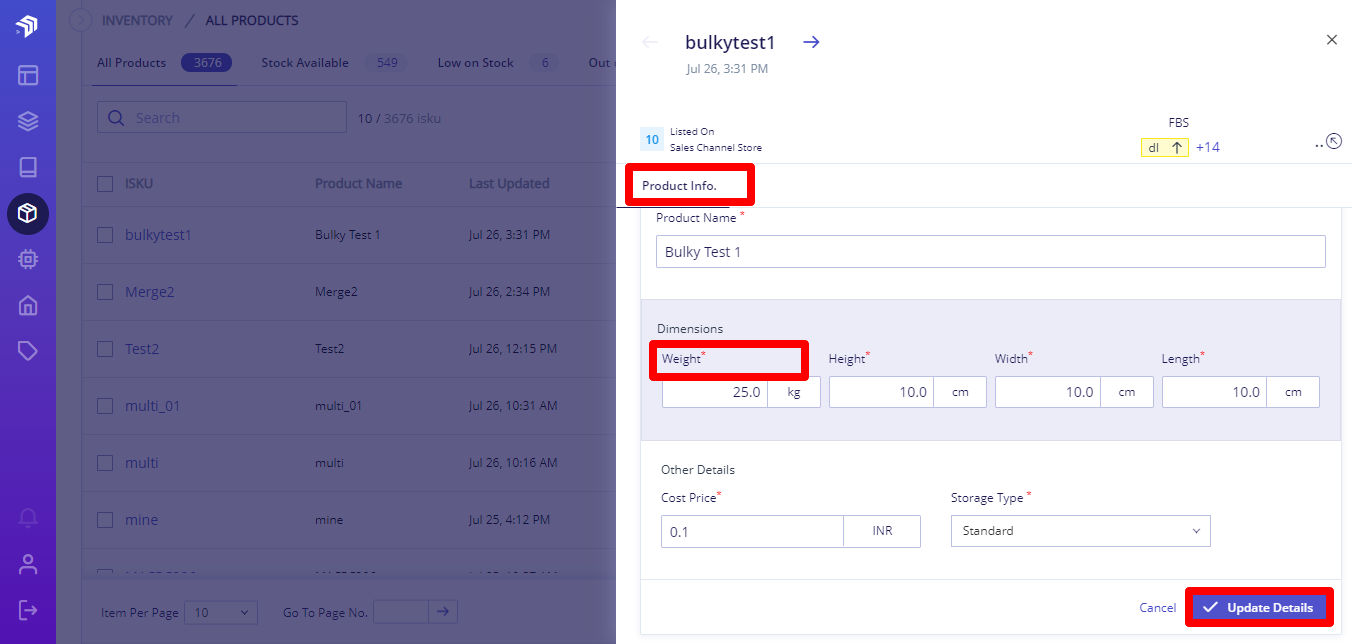Open the Storage Type dropdown
Screen dimensions: 1352x644
[1080, 531]
